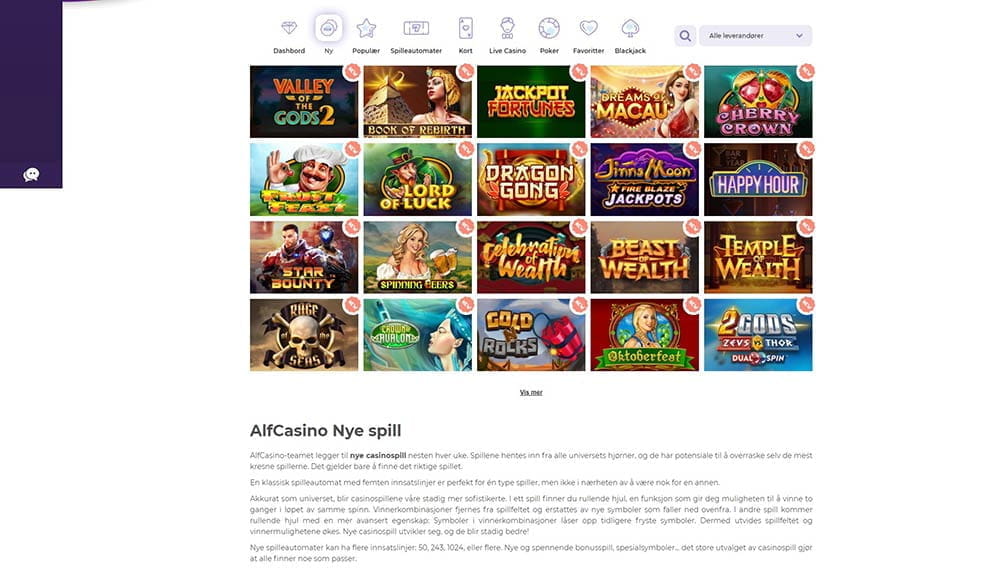Click the Vis mer link

point(531,393)
